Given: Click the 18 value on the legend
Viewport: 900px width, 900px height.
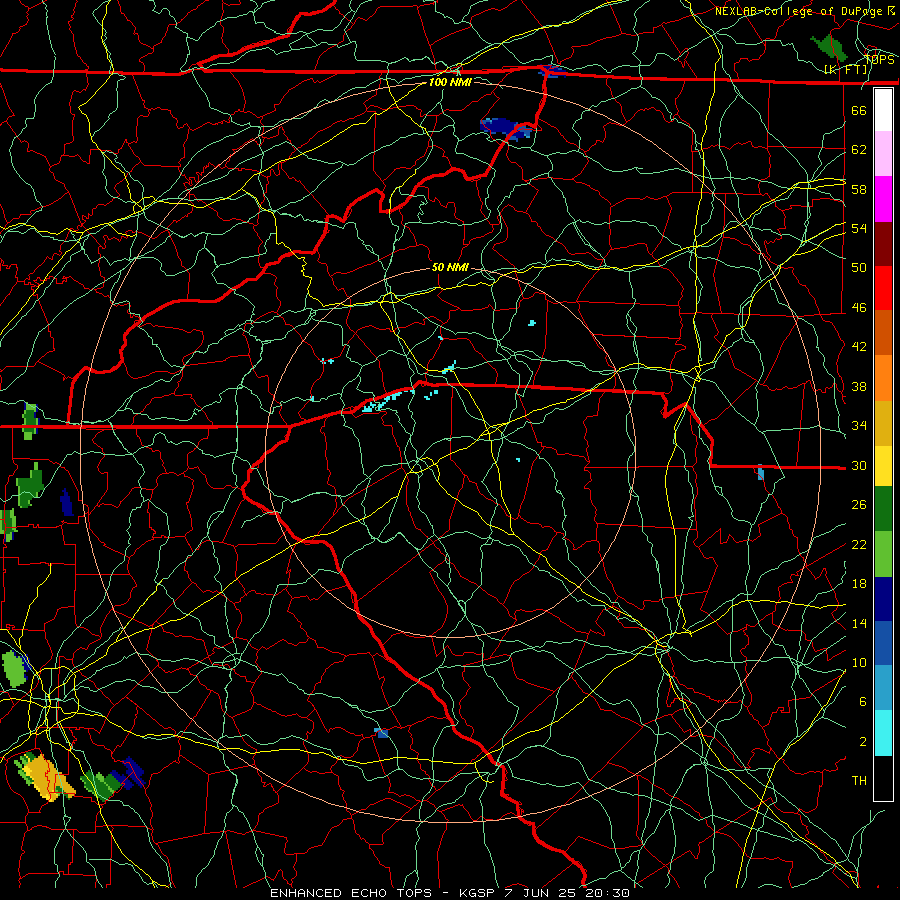Looking at the screenshot, I should (859, 584).
